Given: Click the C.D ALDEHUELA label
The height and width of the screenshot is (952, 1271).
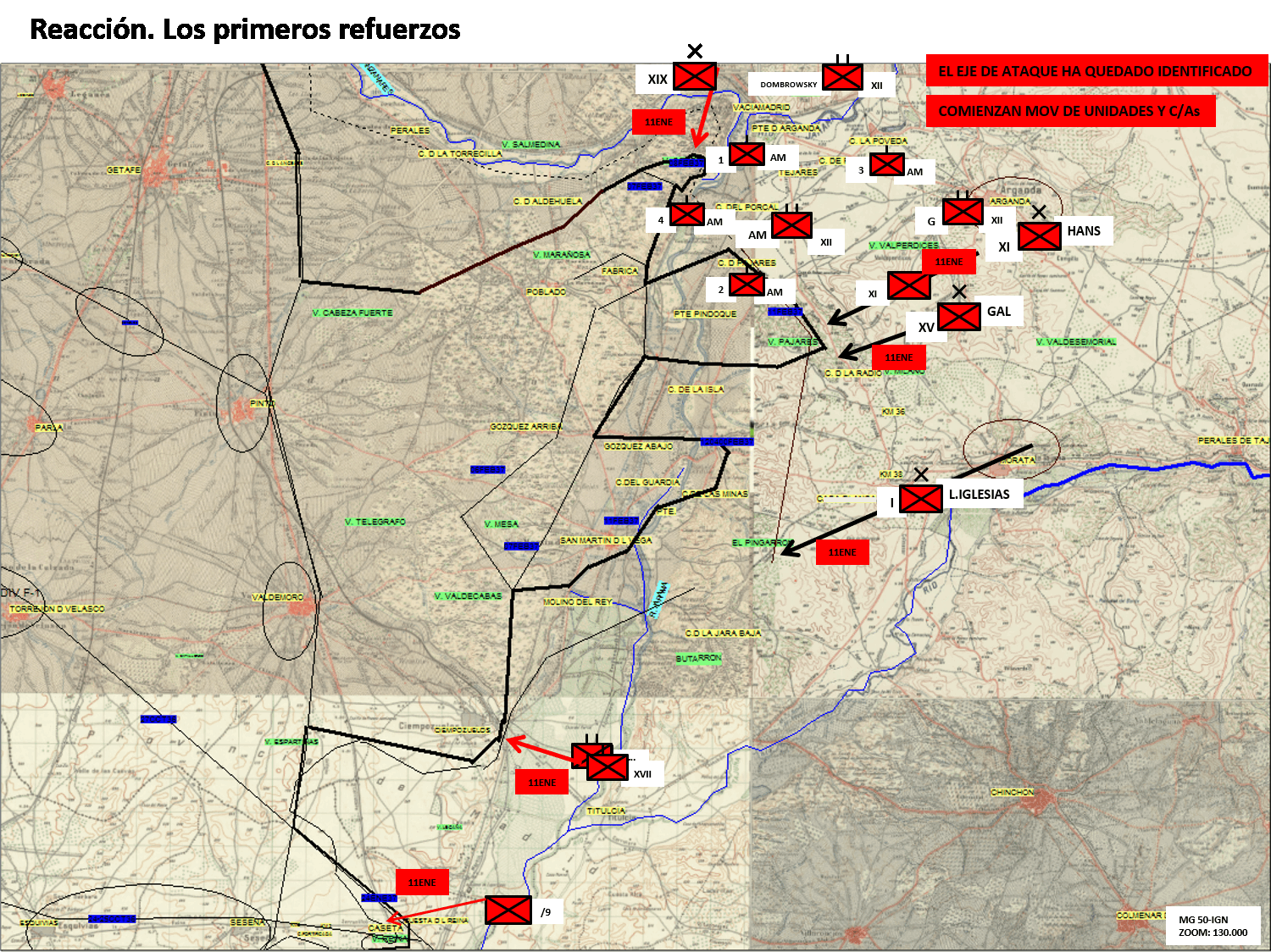Looking at the screenshot, I should click(547, 201).
